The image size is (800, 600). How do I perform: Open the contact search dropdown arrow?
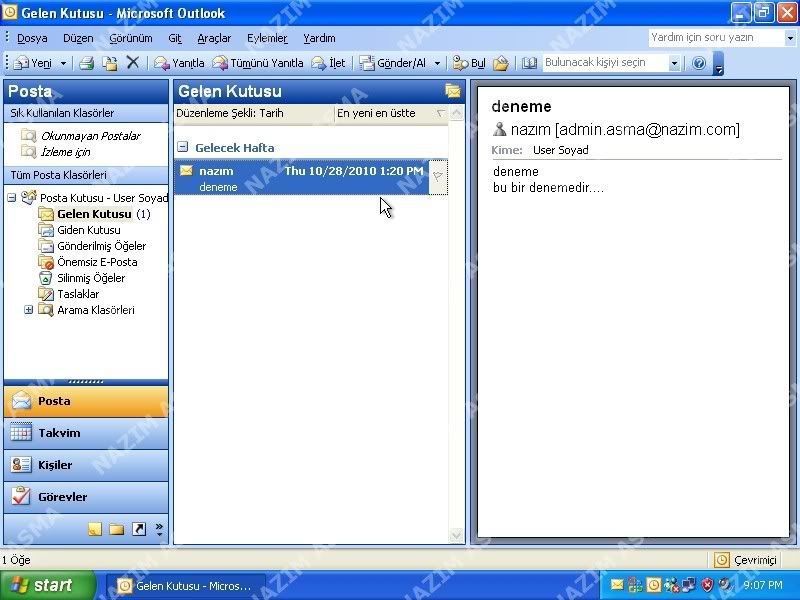pyautogui.click(x=674, y=63)
